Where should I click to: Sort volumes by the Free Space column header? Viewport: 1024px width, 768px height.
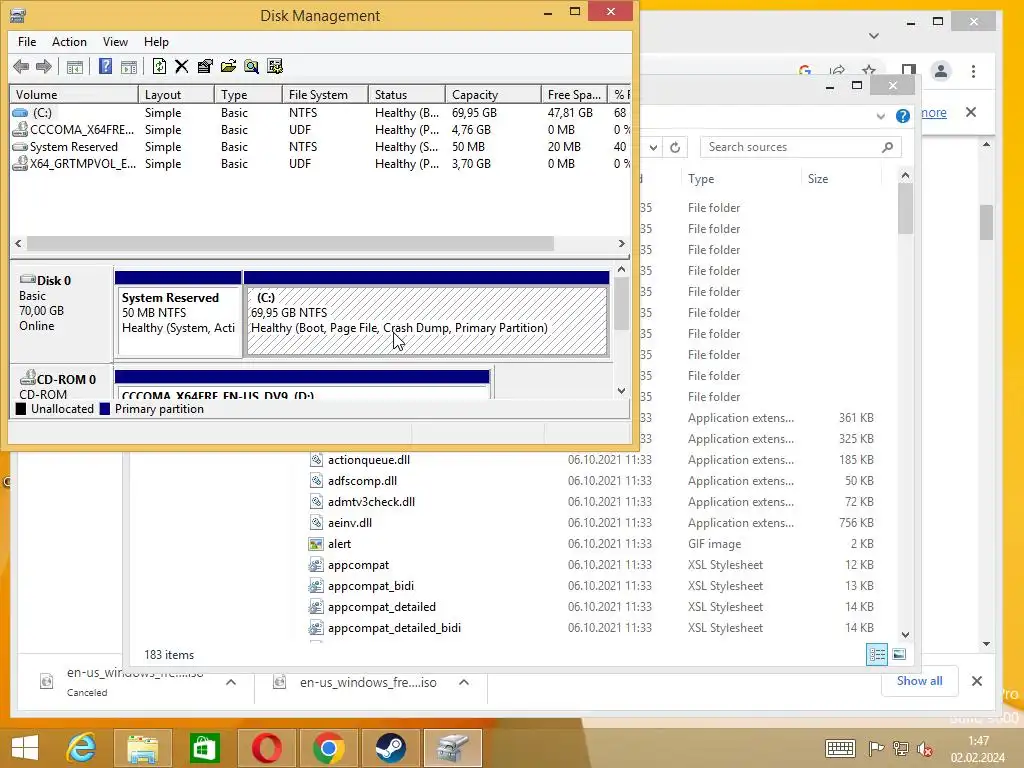tap(574, 95)
